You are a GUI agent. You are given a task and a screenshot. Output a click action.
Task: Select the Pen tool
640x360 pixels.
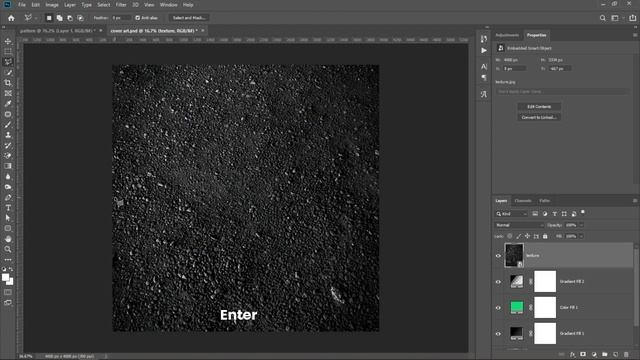(x=8, y=197)
